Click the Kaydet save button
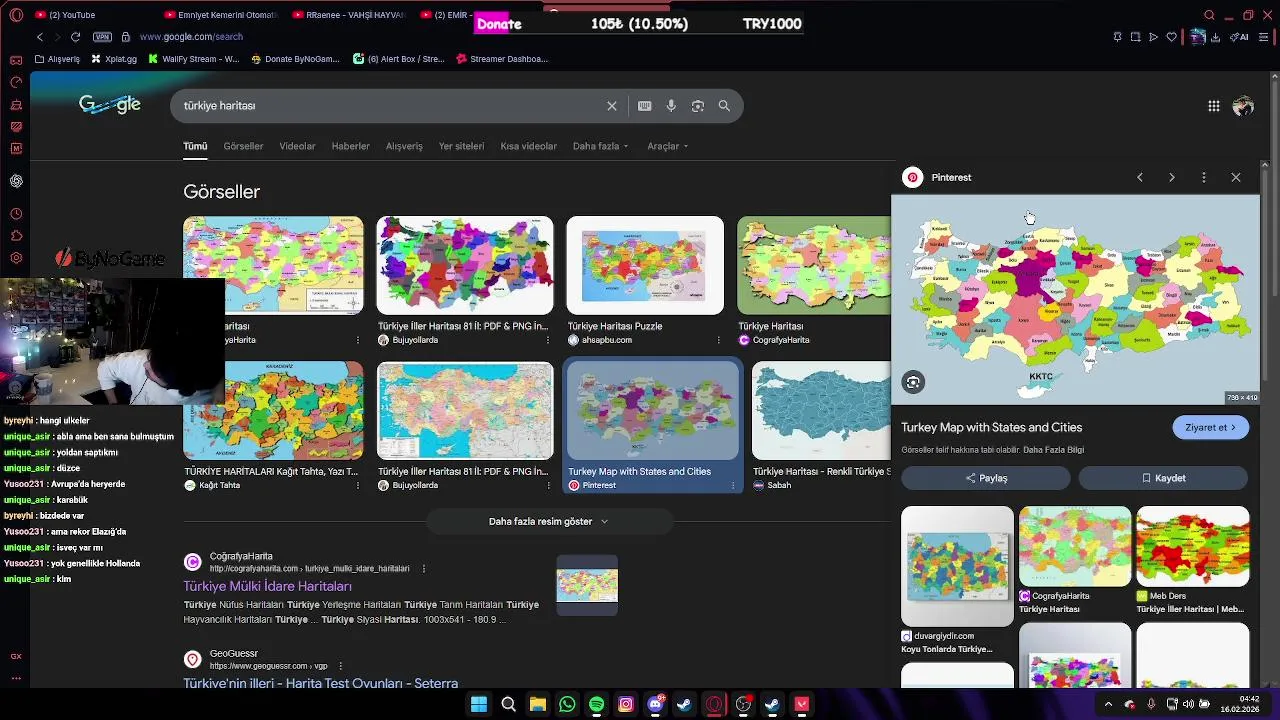Viewport: 1280px width, 720px height. pos(1163,478)
